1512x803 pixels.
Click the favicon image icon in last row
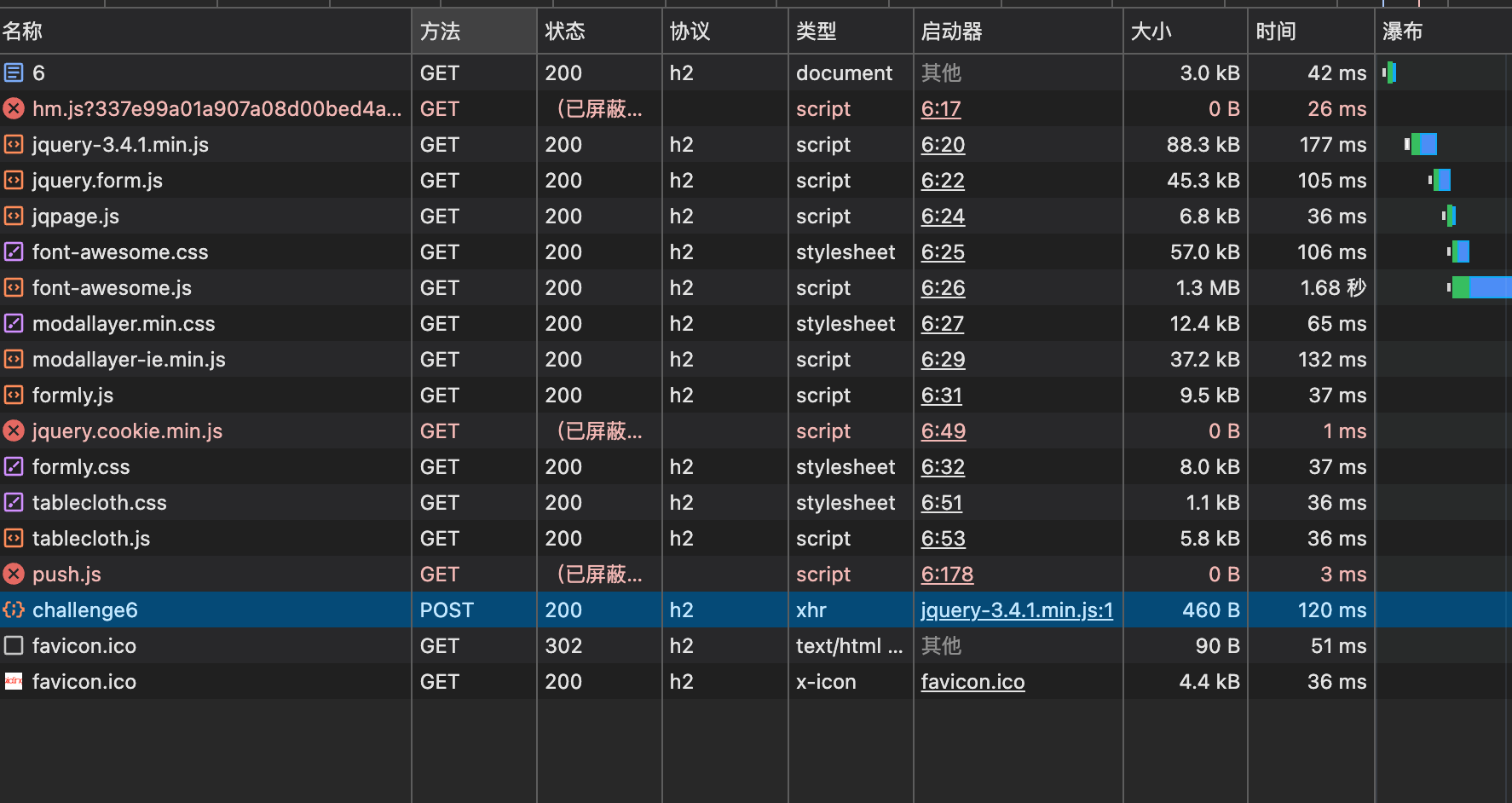[14, 682]
